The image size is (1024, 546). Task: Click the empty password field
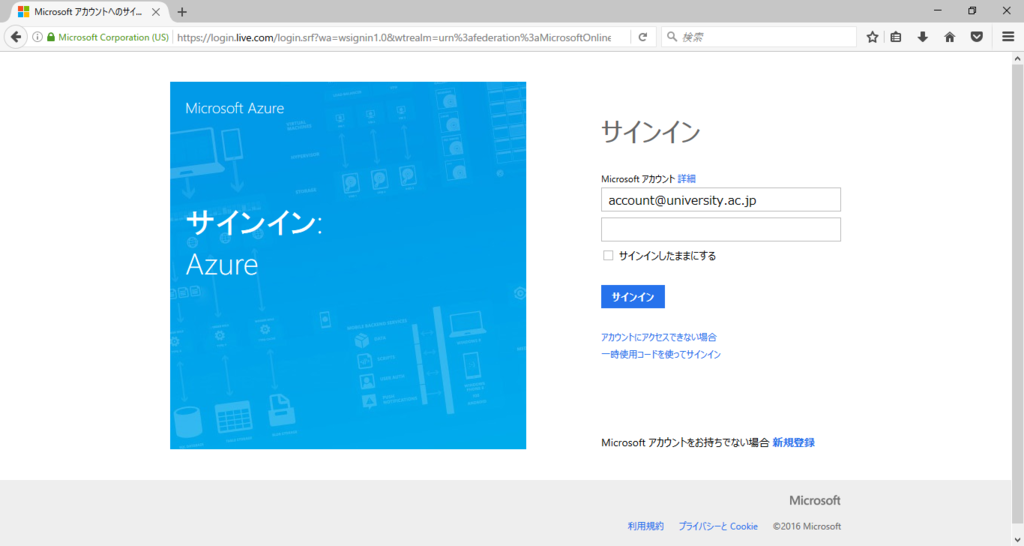tap(720, 230)
